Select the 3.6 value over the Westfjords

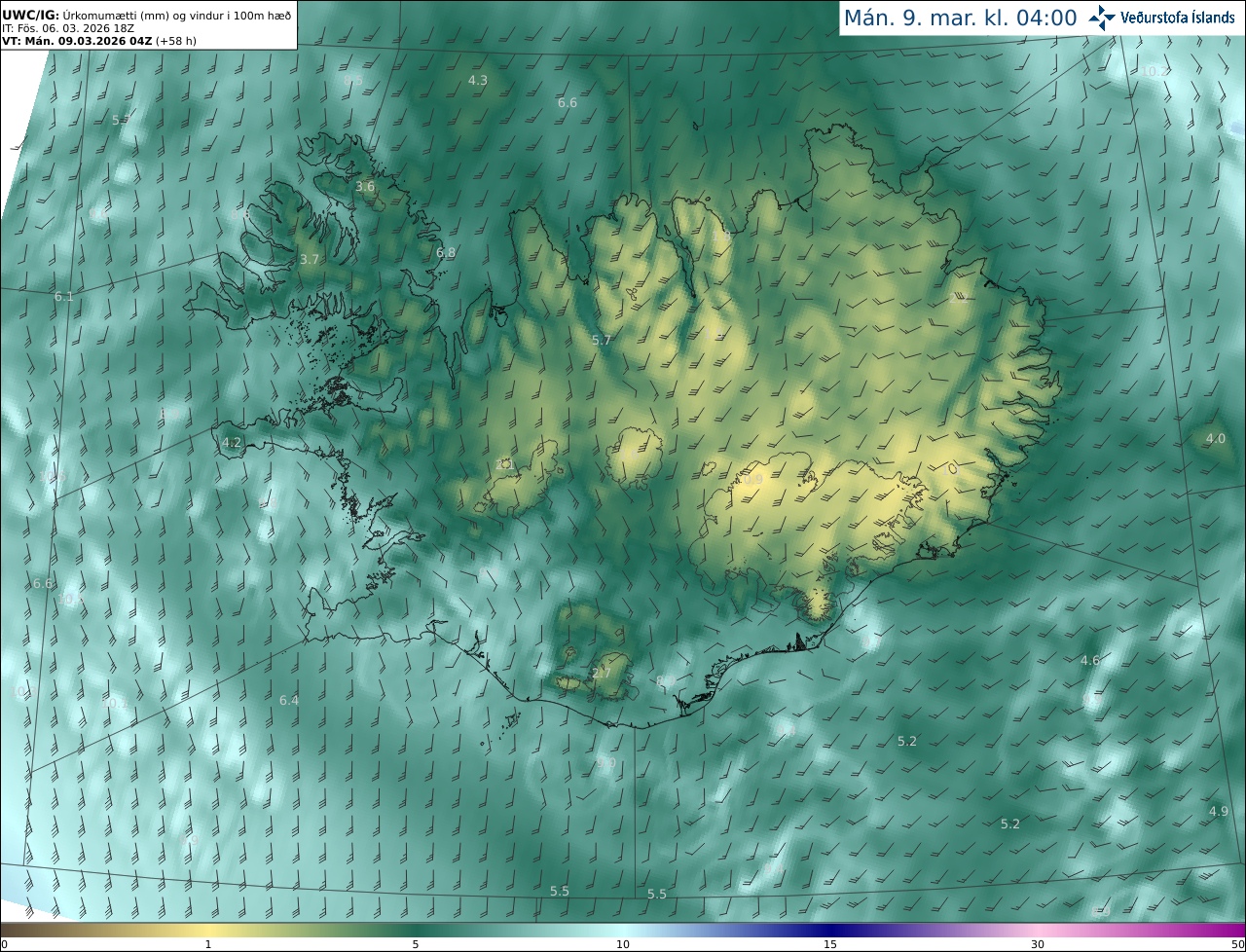coord(365,186)
